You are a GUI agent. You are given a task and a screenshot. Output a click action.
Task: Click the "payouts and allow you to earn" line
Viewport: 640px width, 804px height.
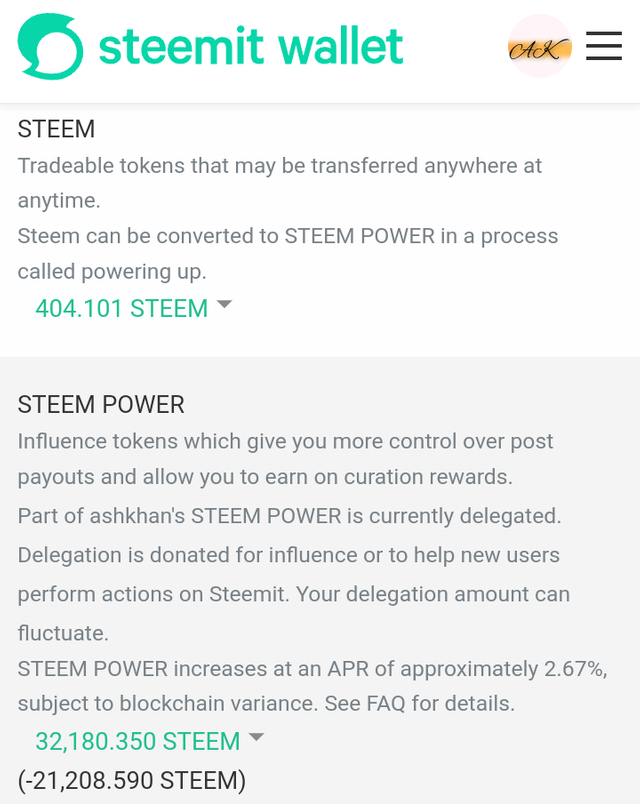265,477
